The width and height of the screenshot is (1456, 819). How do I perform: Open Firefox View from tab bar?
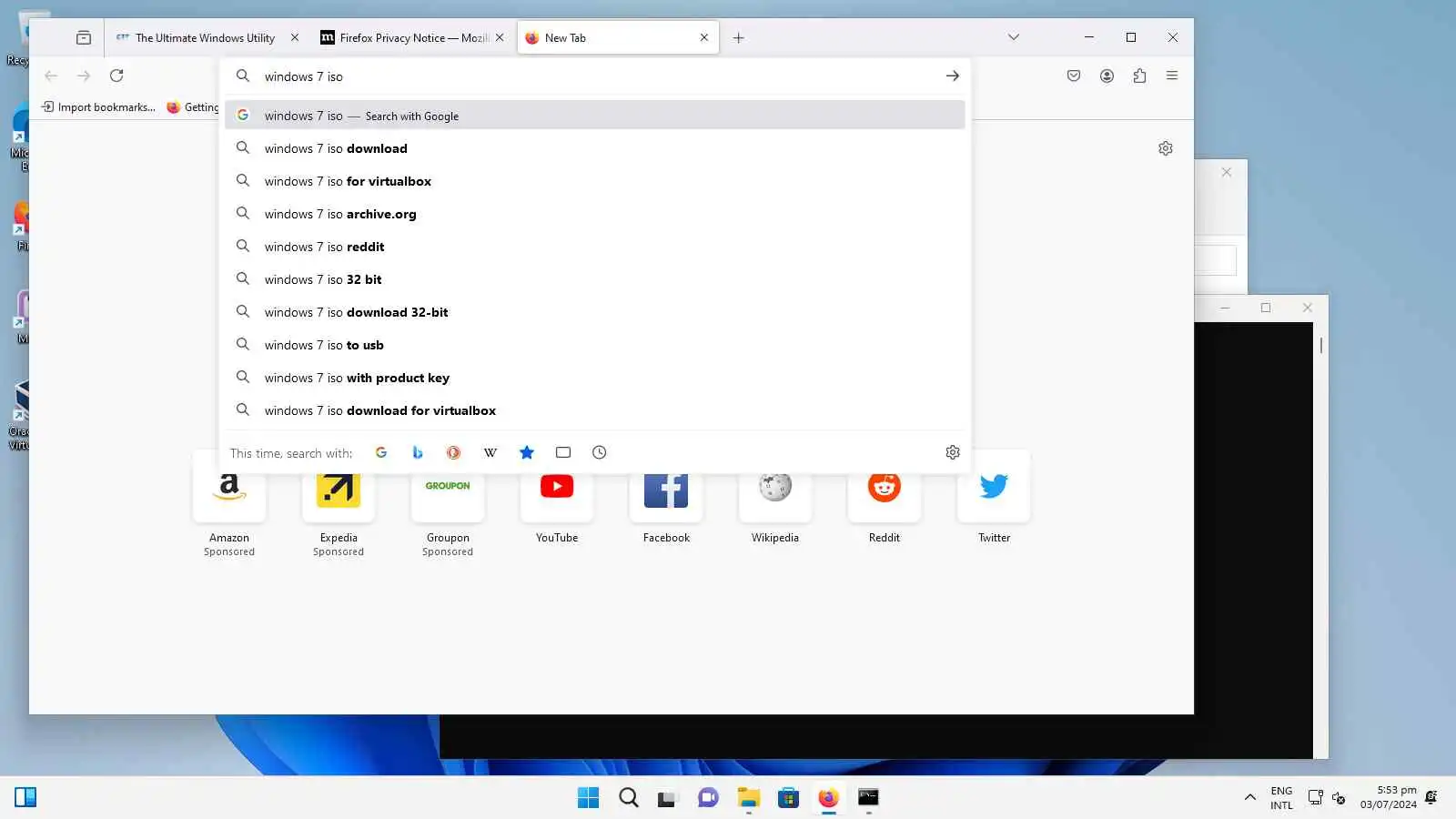click(x=84, y=37)
